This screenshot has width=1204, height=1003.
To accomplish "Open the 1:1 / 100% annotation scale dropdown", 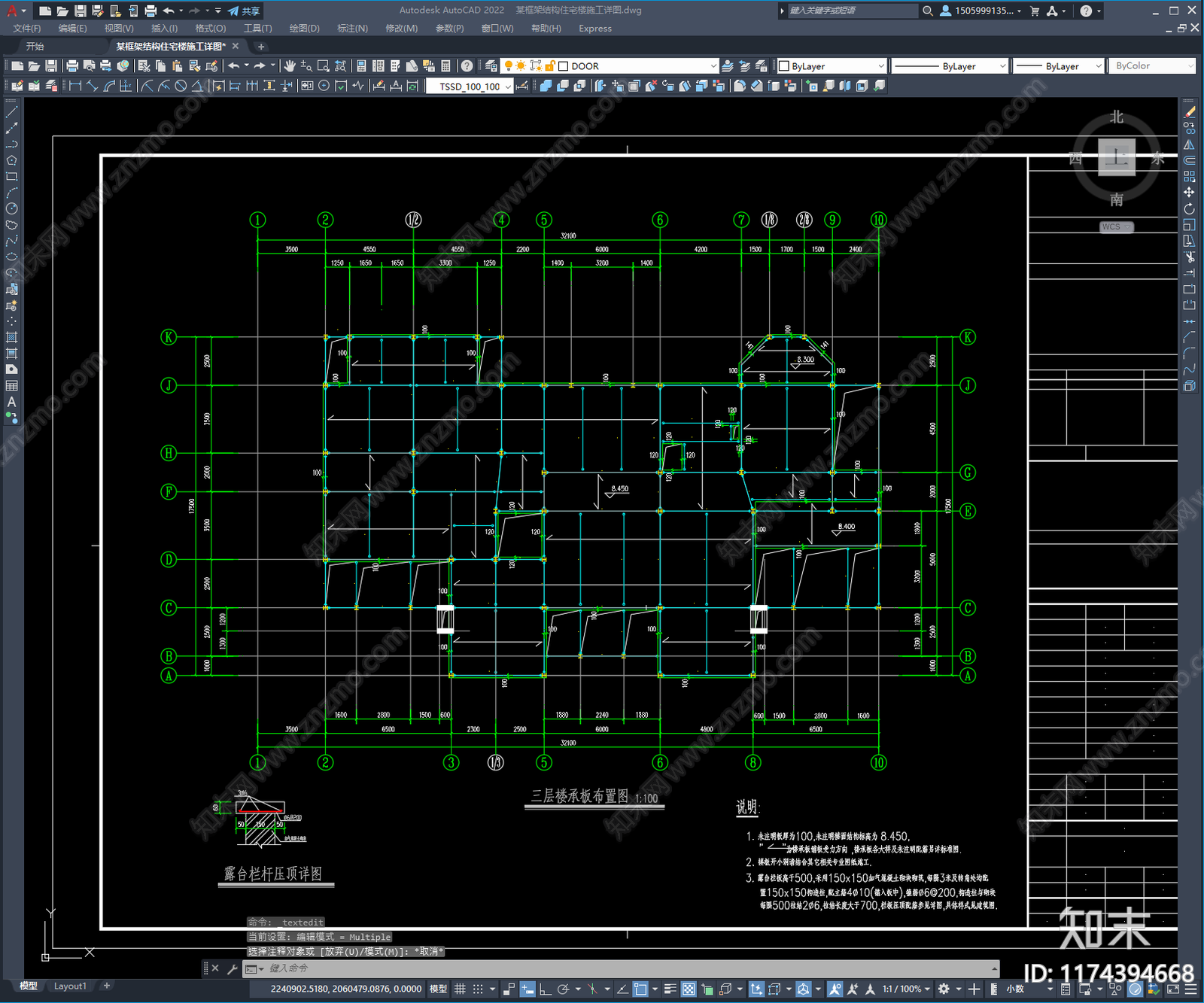I will (x=906, y=989).
